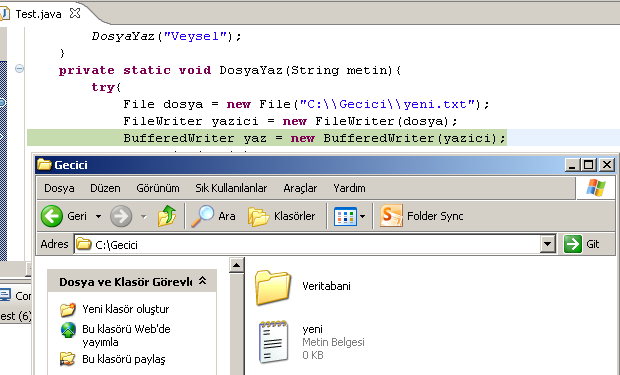Click the Back (Geri) arrow icon
The width and height of the screenshot is (620, 375).
pyautogui.click(x=52, y=216)
